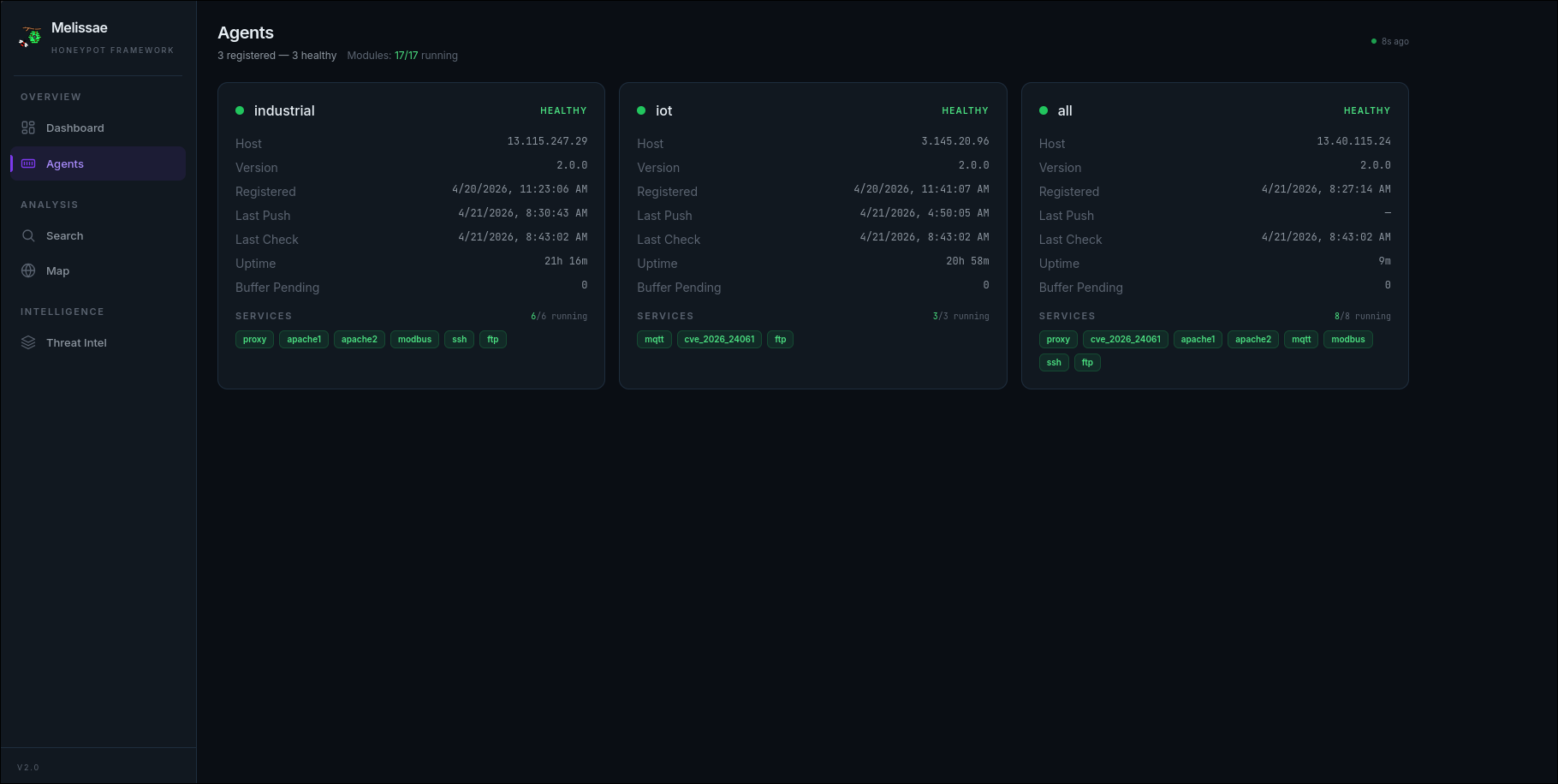Open the Map view
Image resolution: width=1558 pixels, height=784 pixels.
[x=98, y=270]
